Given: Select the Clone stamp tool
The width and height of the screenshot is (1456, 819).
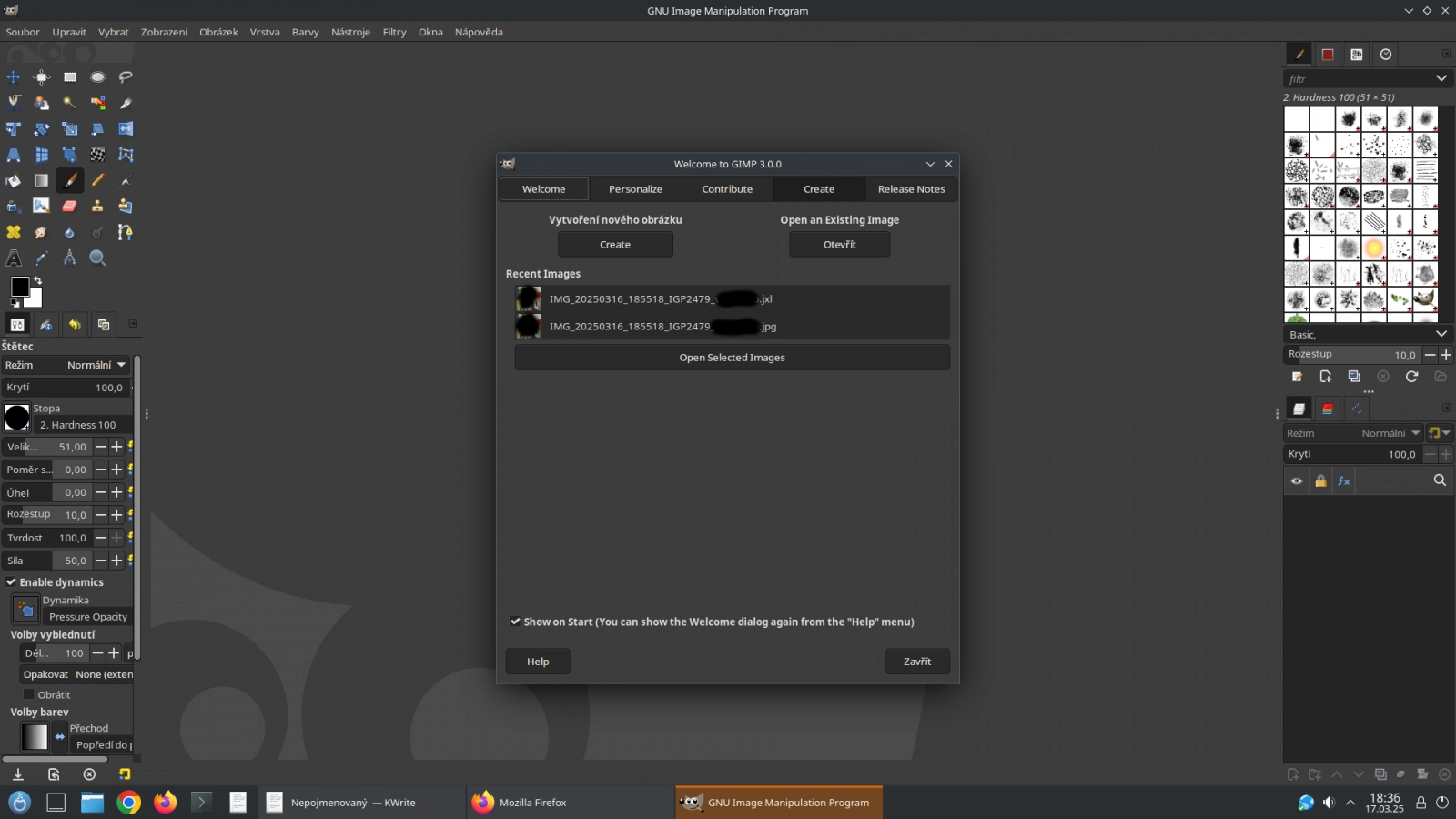Looking at the screenshot, I should coord(97,207).
